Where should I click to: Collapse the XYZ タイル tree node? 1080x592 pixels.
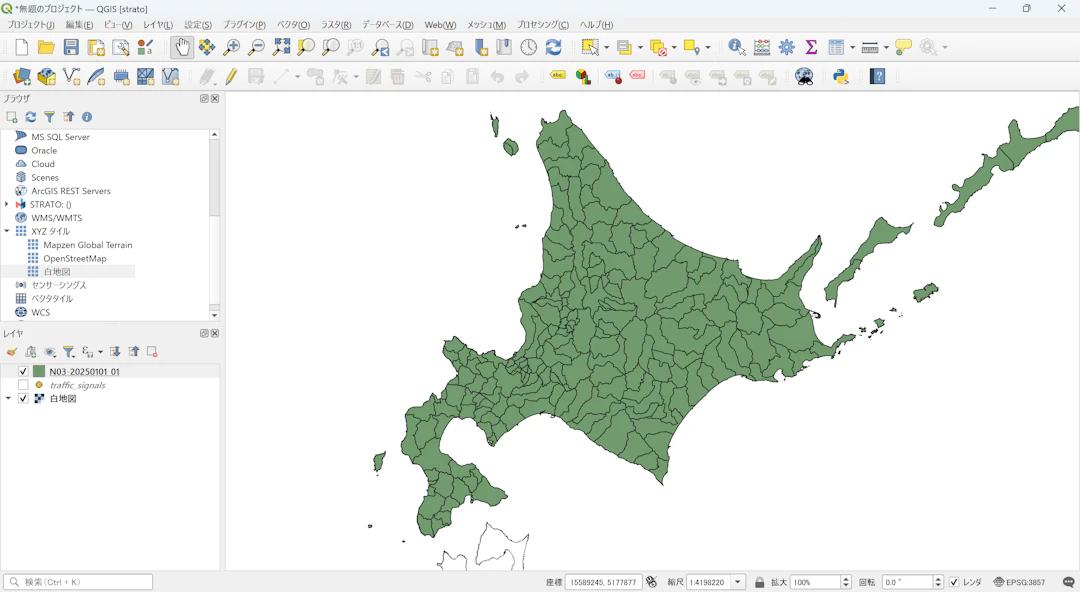(x=7, y=231)
